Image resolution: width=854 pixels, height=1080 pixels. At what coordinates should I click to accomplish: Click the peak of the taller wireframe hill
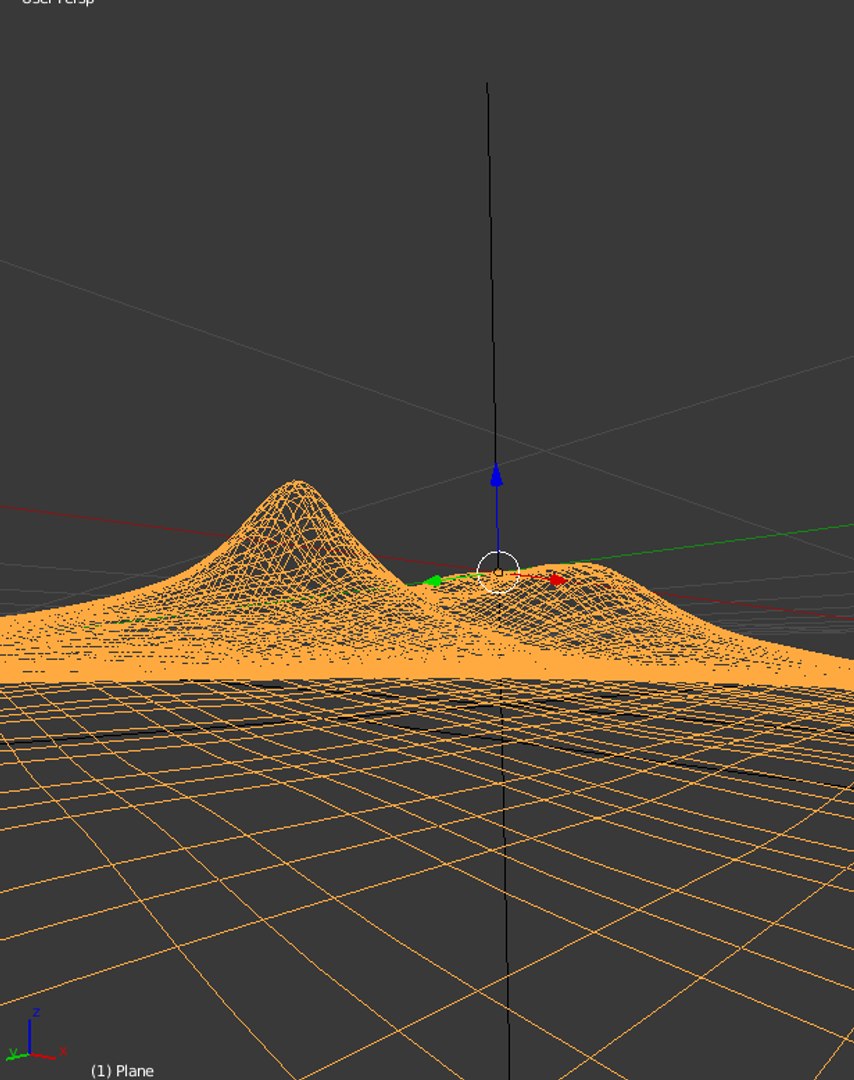click(297, 485)
